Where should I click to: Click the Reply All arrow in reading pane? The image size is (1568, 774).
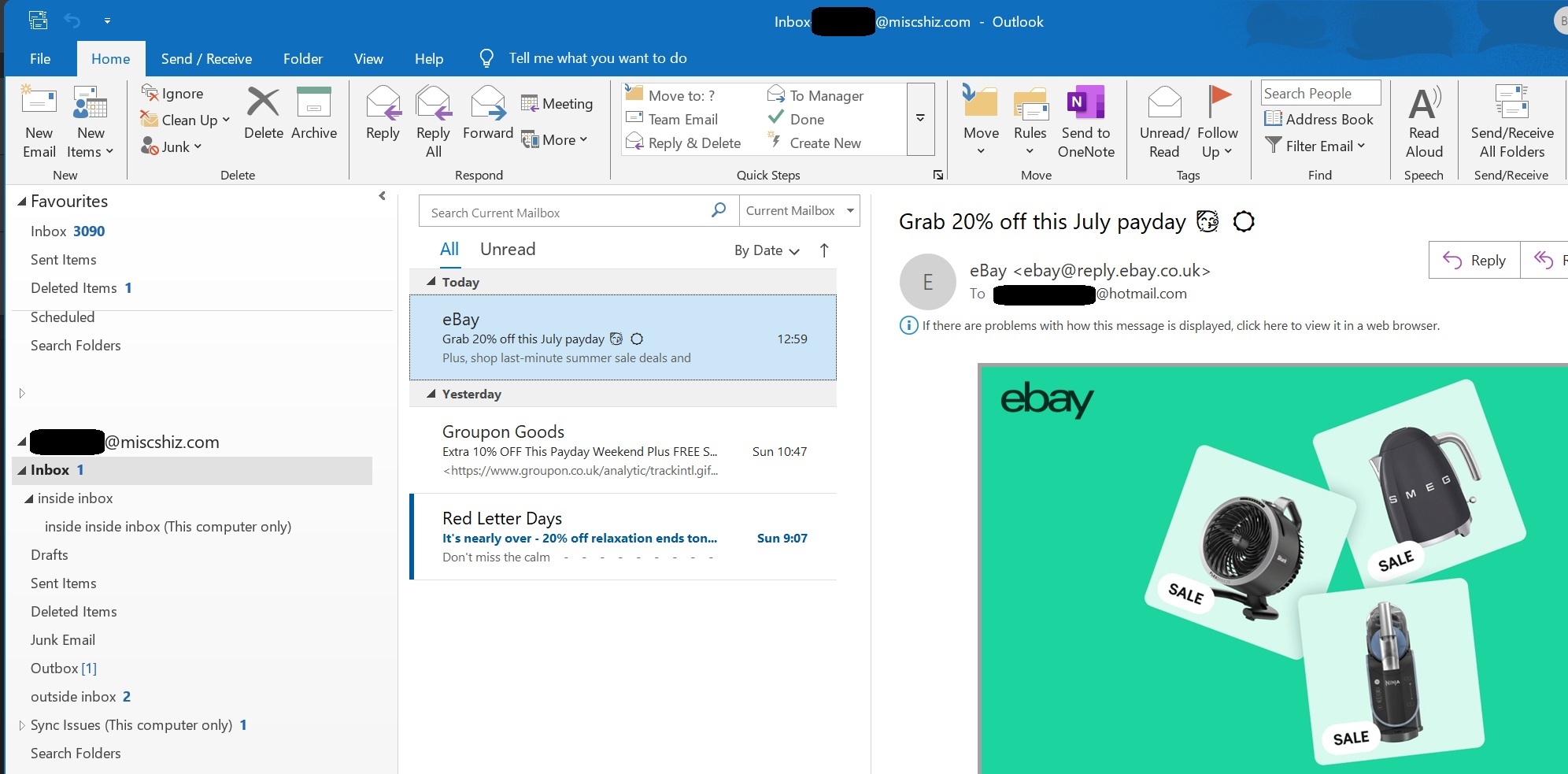pyautogui.click(x=1544, y=260)
